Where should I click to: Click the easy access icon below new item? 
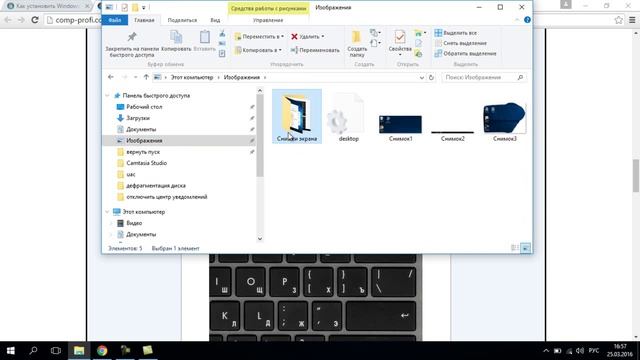coord(374,42)
